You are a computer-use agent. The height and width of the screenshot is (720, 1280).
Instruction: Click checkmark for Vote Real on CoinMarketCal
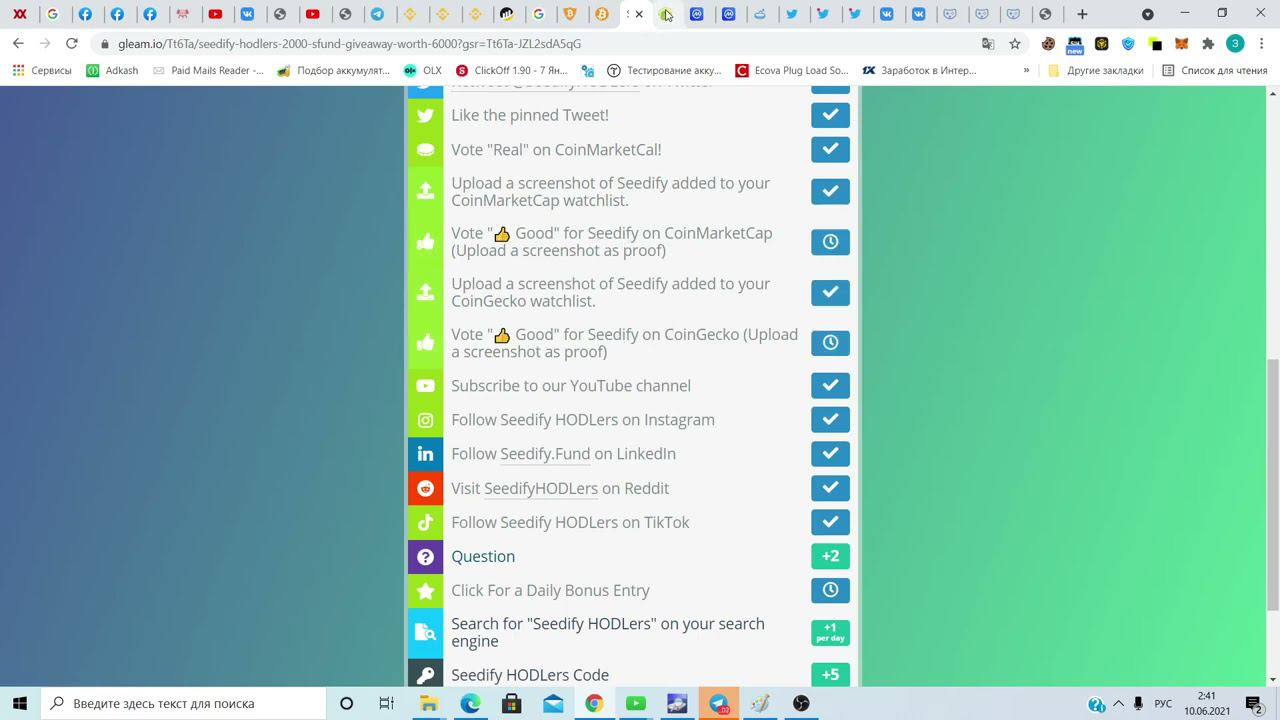[x=830, y=149]
